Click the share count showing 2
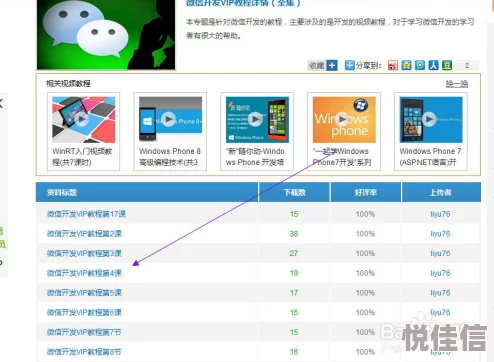Screen dimensions: 494x362 tap(467, 65)
